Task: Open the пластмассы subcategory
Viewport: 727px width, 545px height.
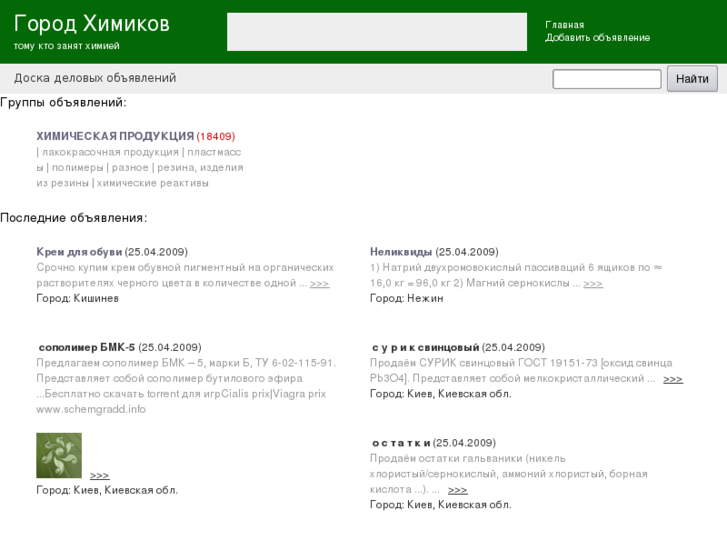Action: pyautogui.click(x=214, y=152)
